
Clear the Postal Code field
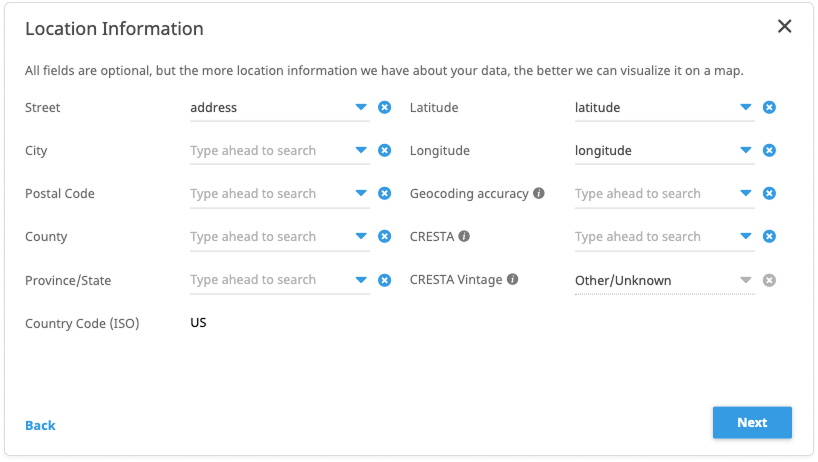384,194
